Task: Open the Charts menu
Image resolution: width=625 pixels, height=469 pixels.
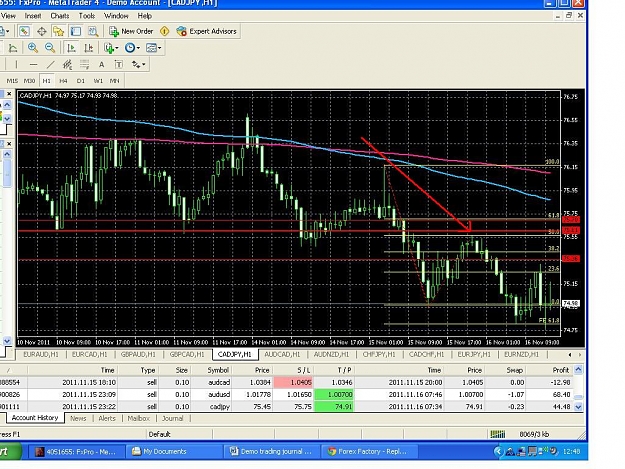Action: (x=60, y=16)
